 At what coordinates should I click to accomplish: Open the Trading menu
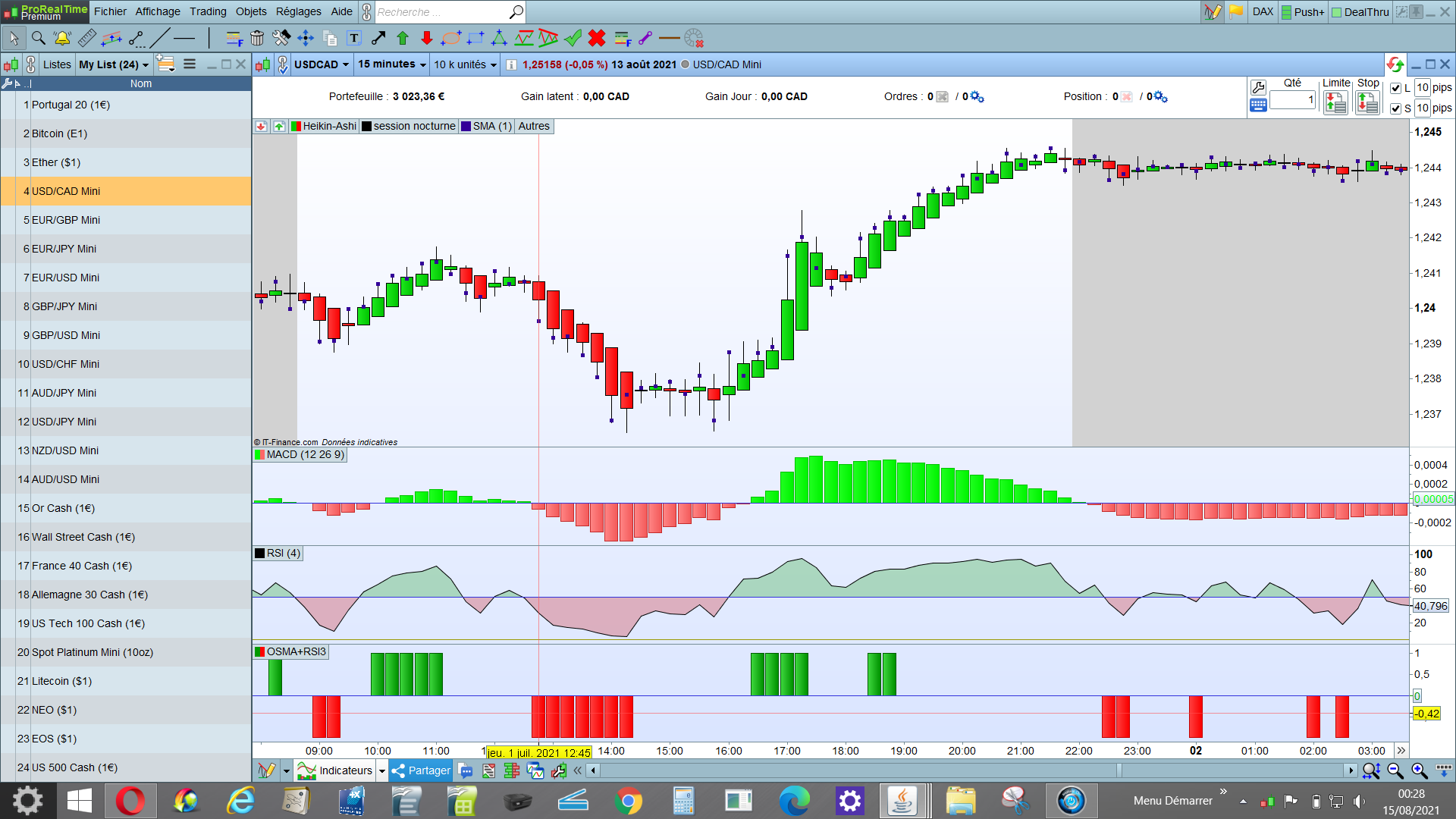(208, 11)
